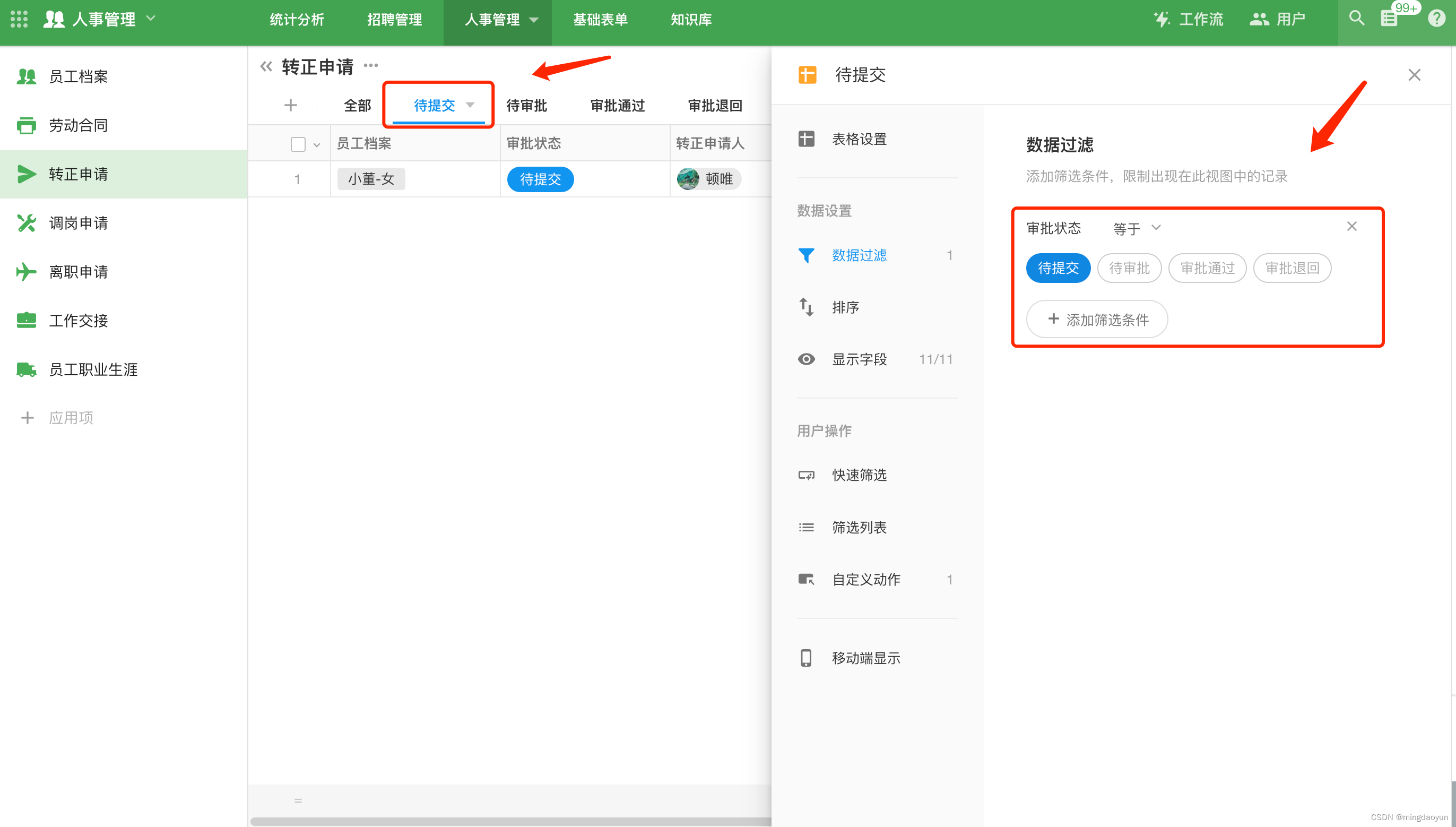Screen dimensions: 1456x827
Task: Collapse sidebar with double chevron icon
Action: pyautogui.click(x=266, y=66)
